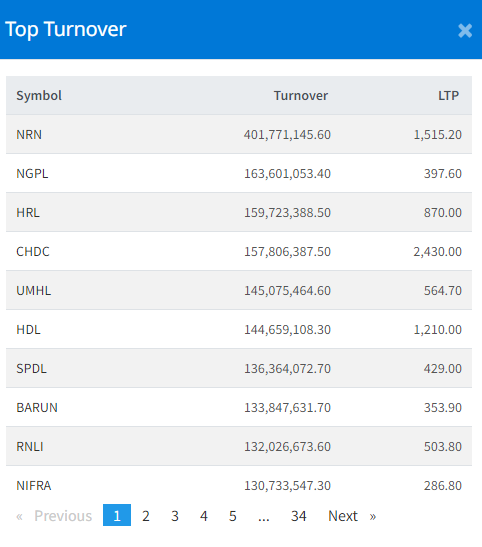Open the BARUN symbol row
The width and height of the screenshot is (482, 547).
239,407
